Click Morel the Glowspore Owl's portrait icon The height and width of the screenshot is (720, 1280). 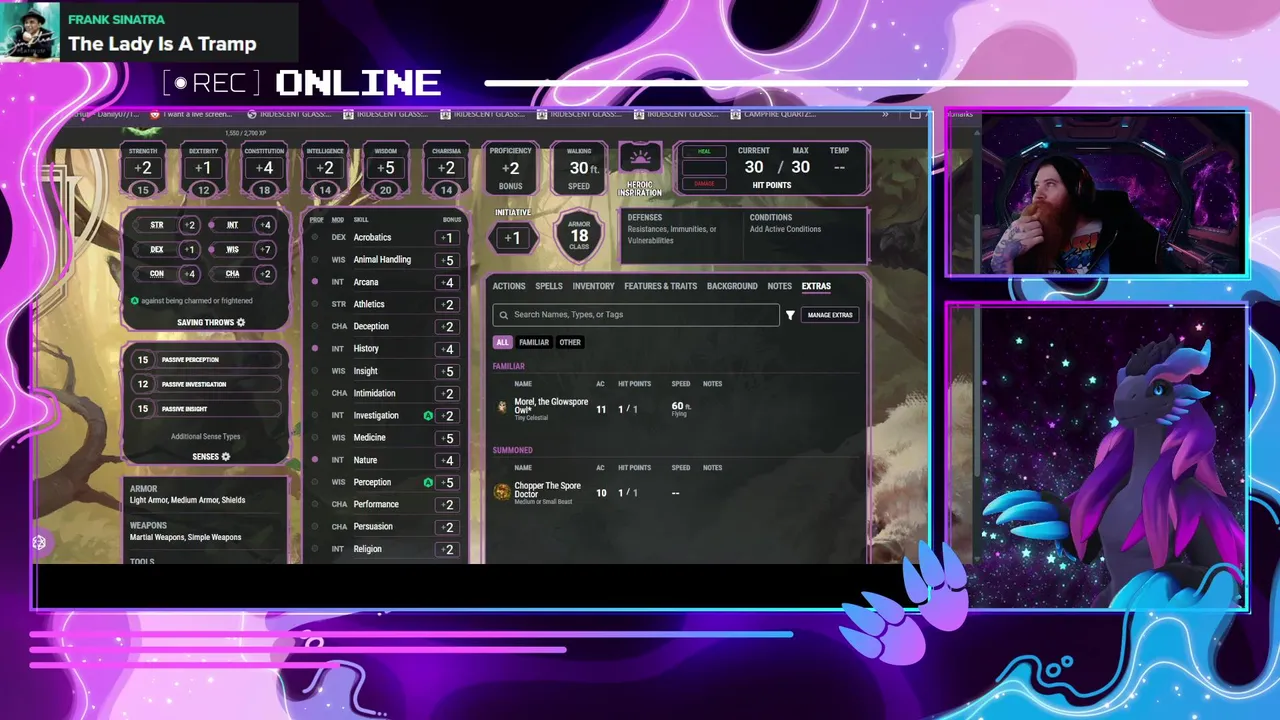click(x=503, y=407)
